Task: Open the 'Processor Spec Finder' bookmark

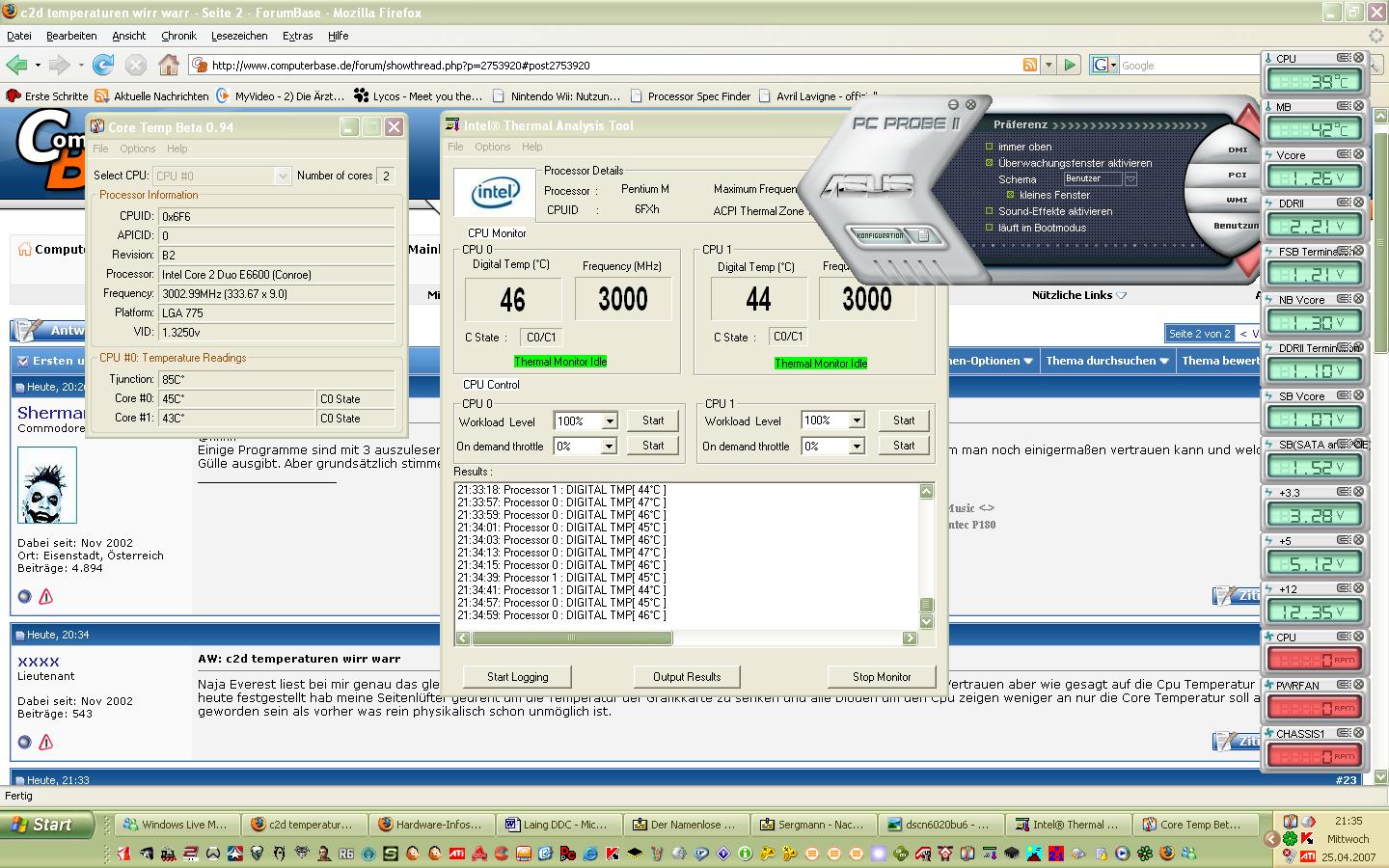Action: (x=690, y=95)
